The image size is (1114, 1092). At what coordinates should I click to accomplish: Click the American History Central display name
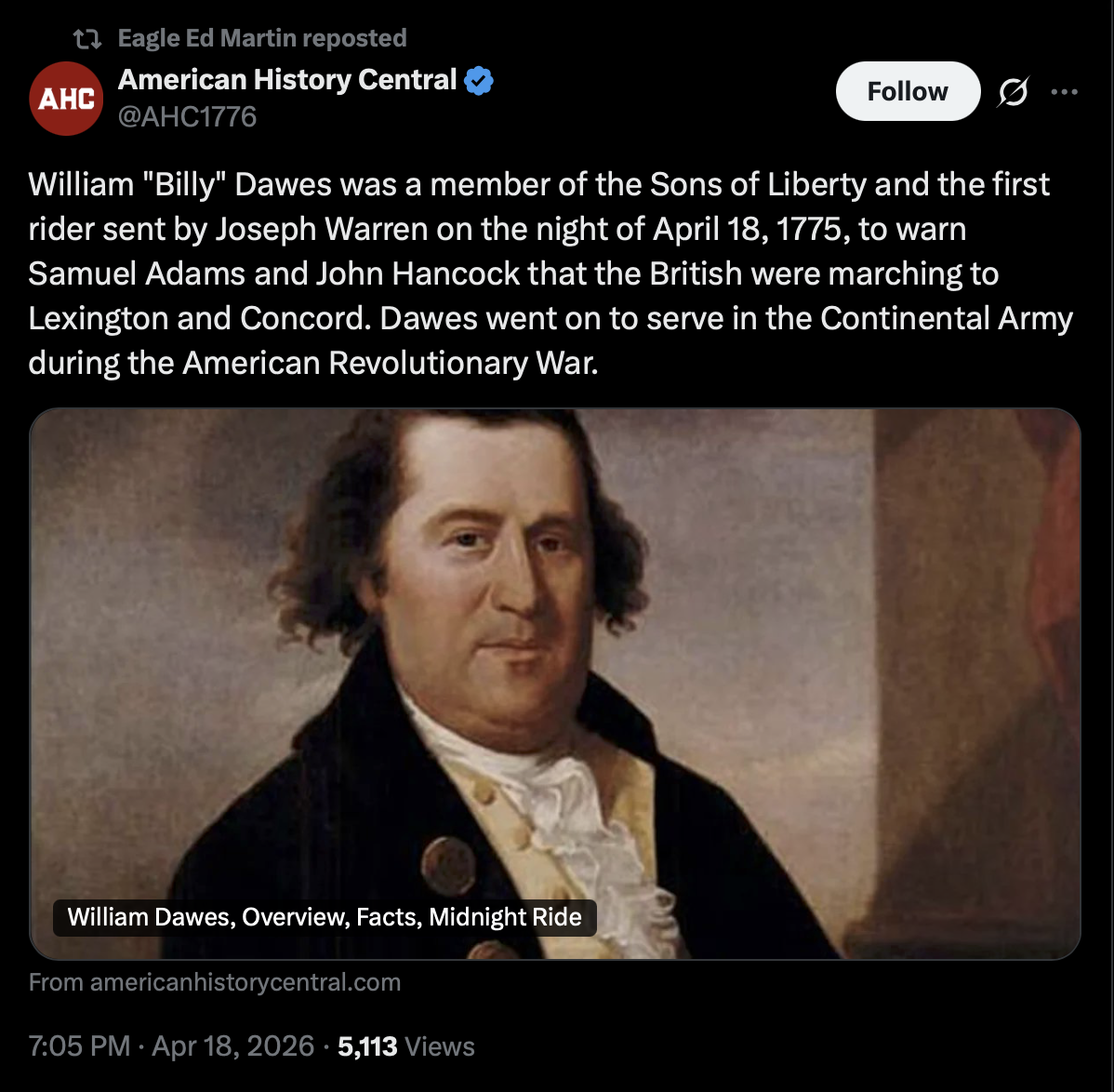(287, 80)
